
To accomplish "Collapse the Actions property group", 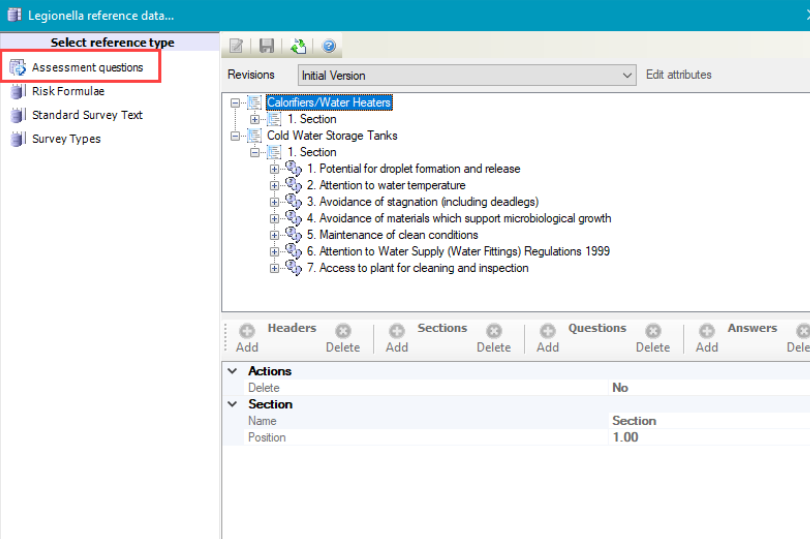I will 232,371.
